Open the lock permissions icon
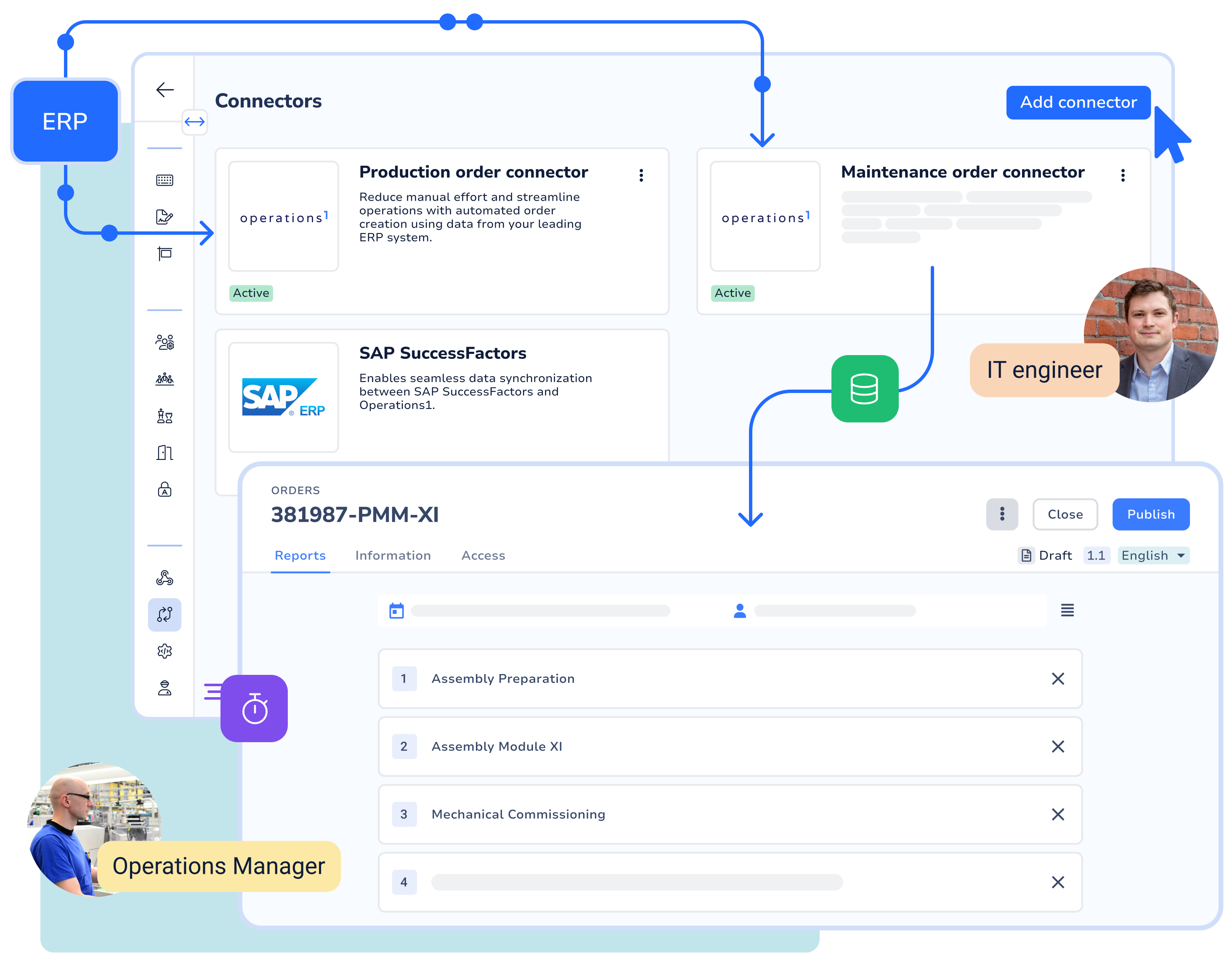The height and width of the screenshot is (966, 1232). tap(164, 488)
